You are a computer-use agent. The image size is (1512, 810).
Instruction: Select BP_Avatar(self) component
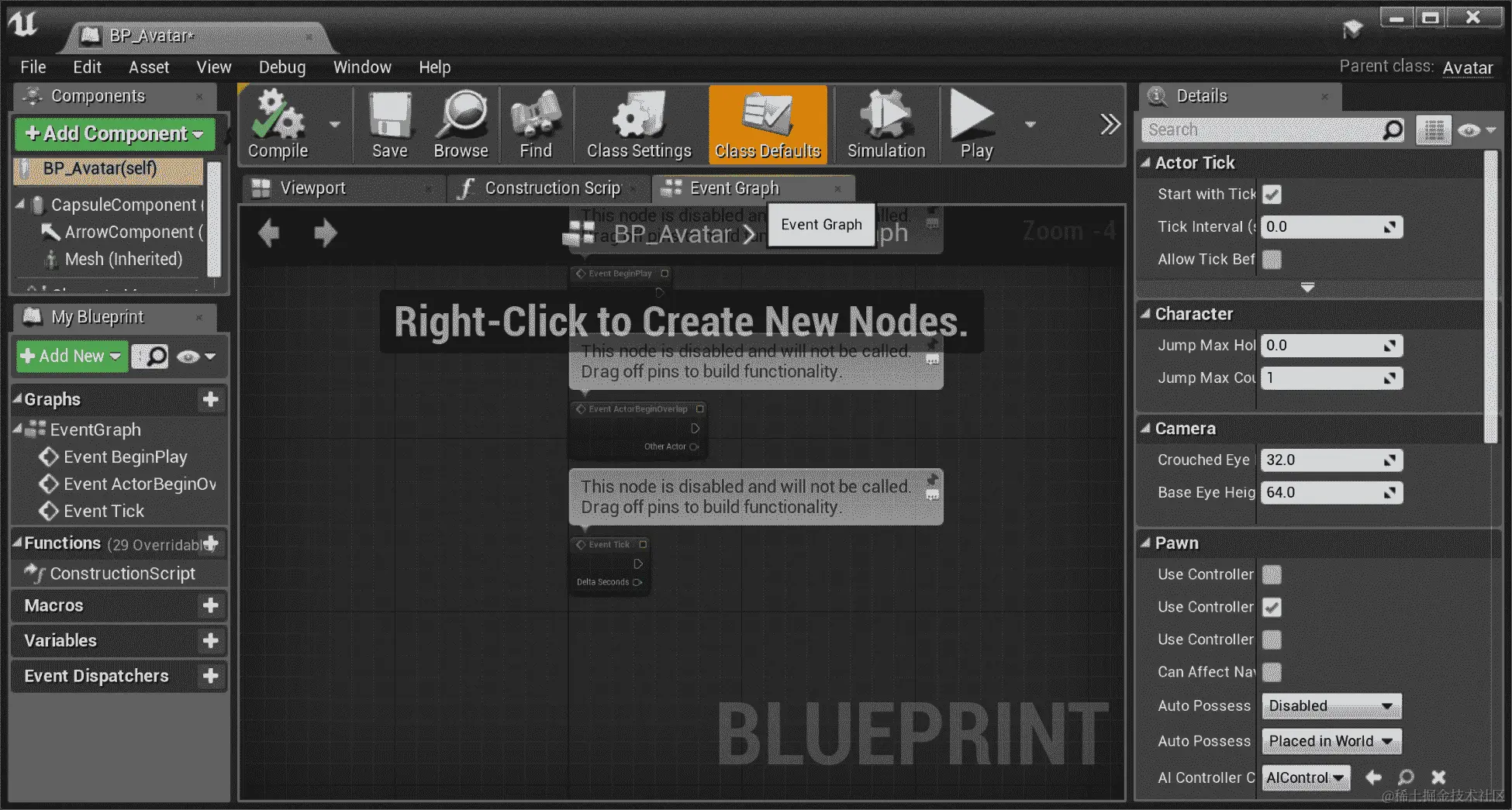pos(109,170)
